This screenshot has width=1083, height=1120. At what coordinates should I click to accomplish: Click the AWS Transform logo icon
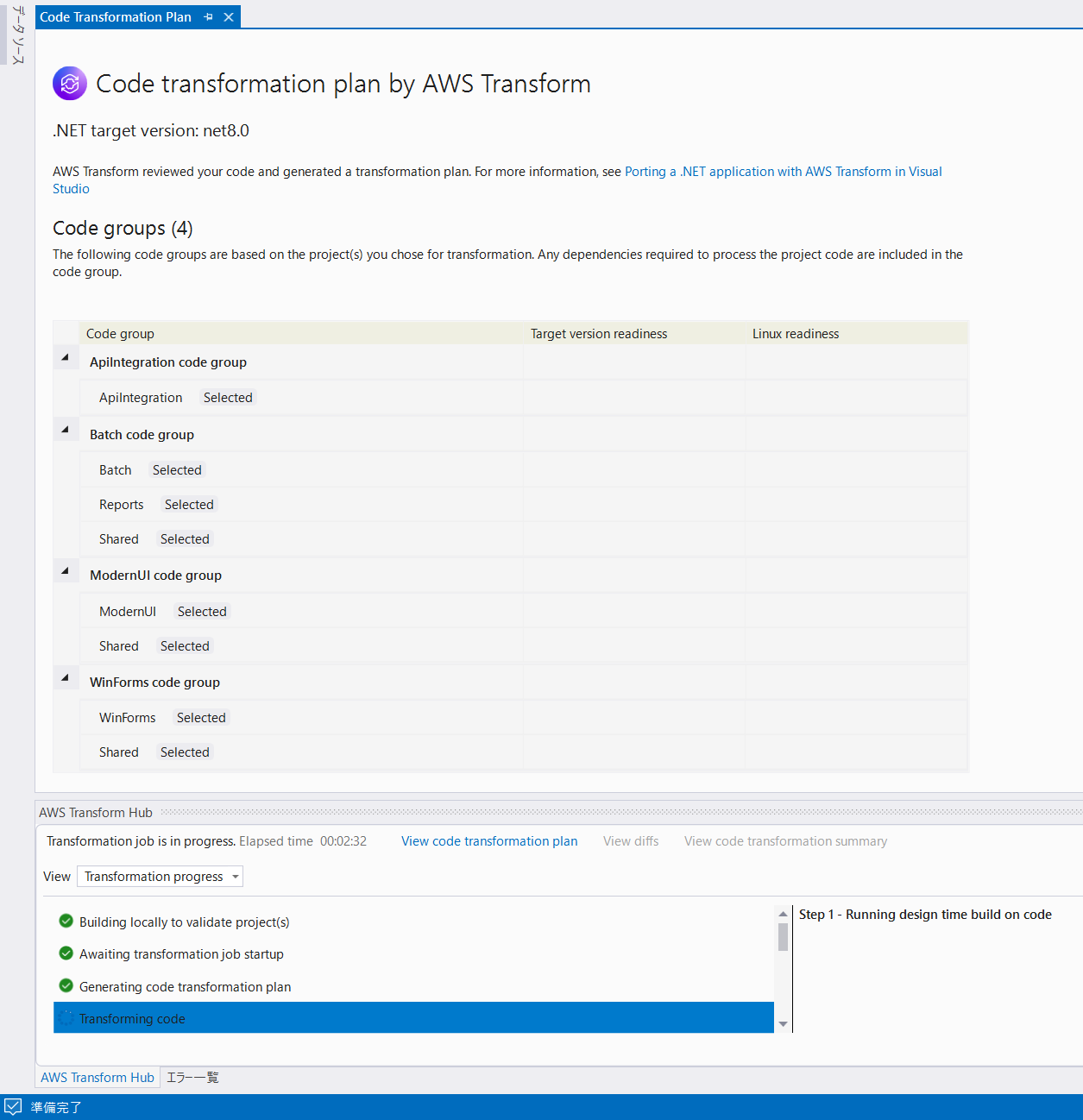70,84
